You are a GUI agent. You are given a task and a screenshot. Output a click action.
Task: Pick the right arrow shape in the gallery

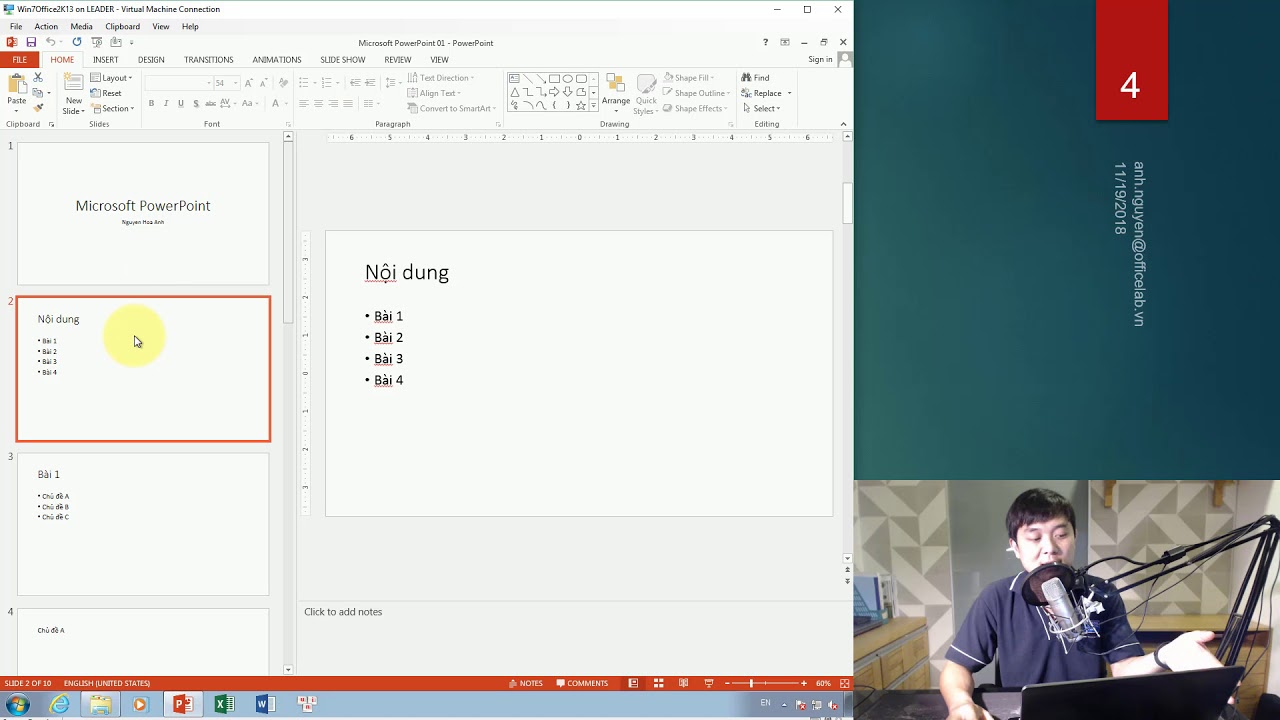554,92
